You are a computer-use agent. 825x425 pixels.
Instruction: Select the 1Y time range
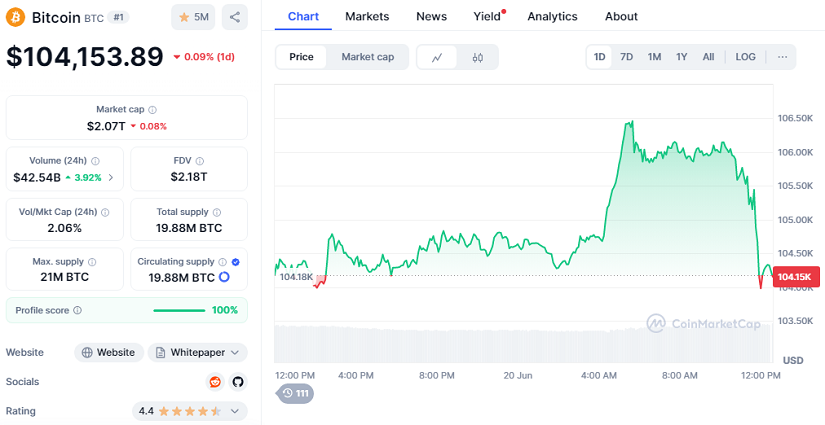tap(681, 57)
